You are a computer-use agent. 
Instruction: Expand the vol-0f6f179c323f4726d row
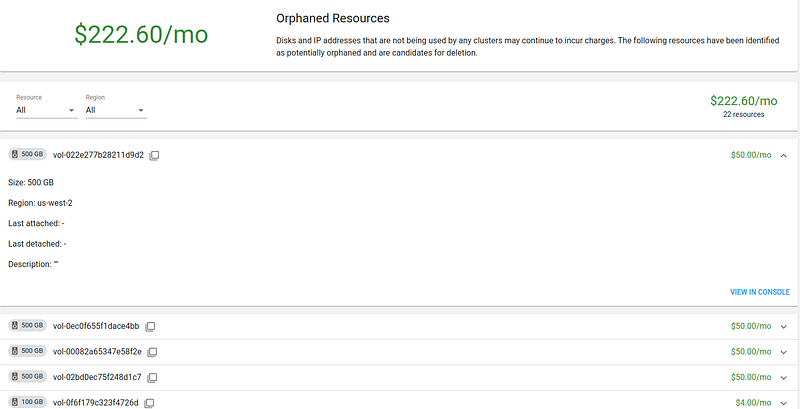click(x=784, y=403)
